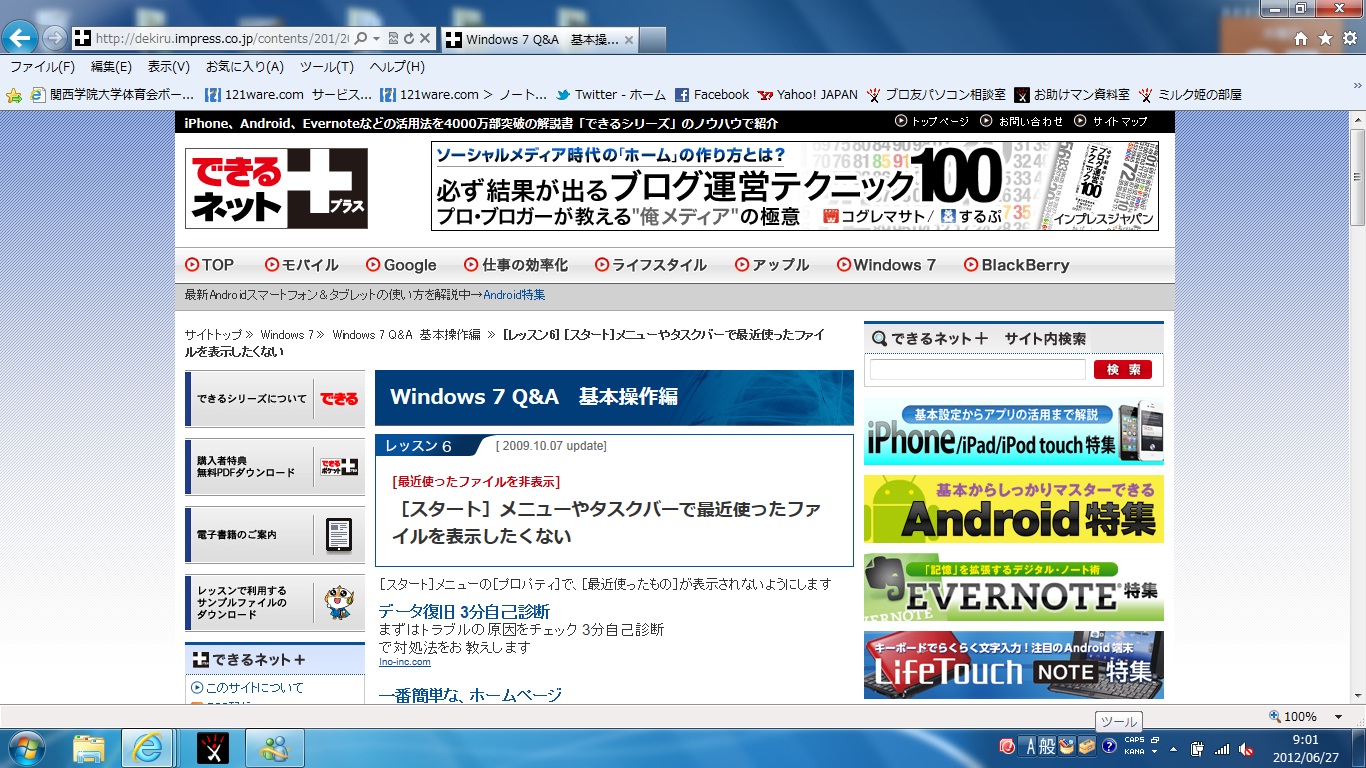Go to the BlackBerry navigation section
Image resolution: width=1366 pixels, height=768 pixels.
1017,265
